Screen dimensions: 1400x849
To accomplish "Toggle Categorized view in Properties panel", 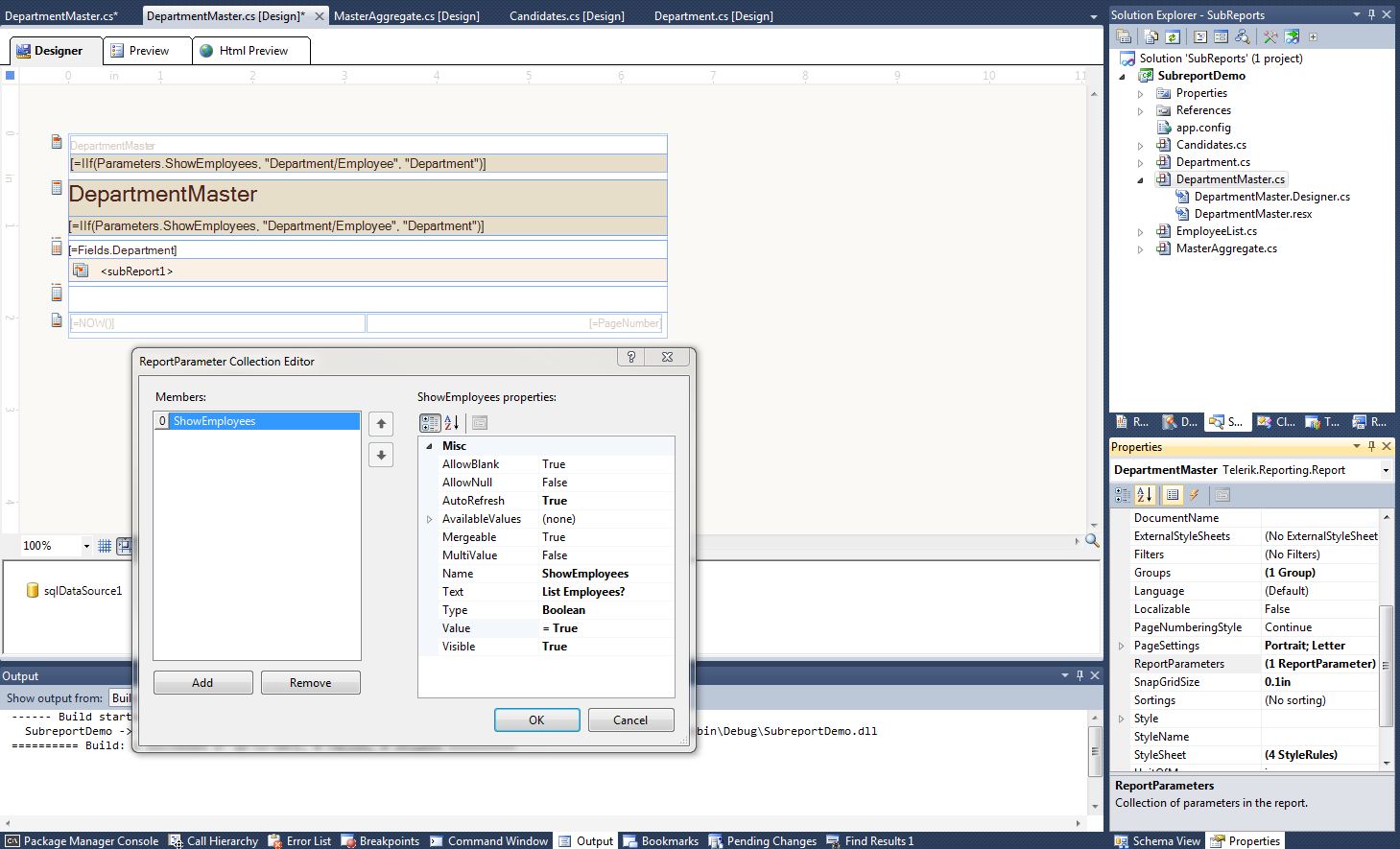I will click(1123, 495).
